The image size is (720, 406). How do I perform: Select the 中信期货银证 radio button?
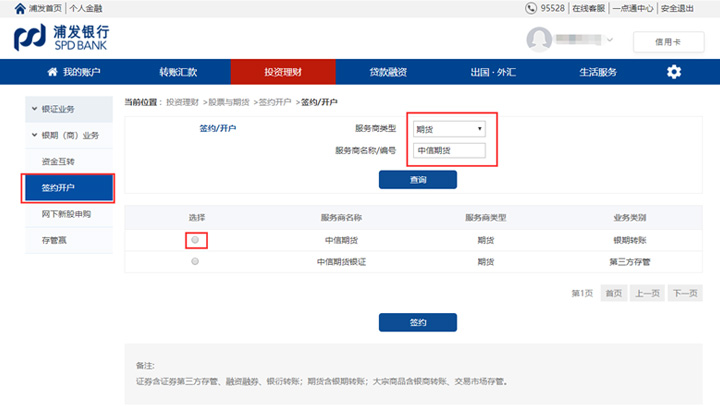(x=195, y=261)
